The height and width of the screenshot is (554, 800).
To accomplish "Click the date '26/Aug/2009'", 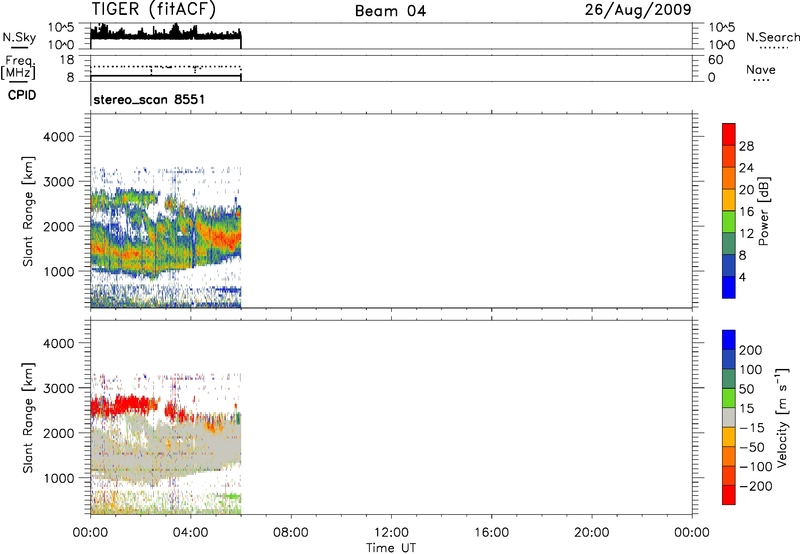I will [x=638, y=10].
